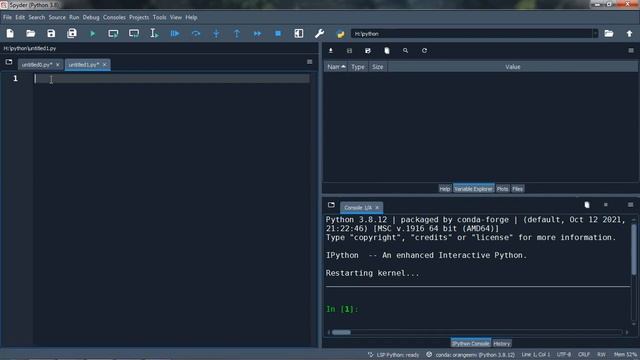Open Variable Explorer options menu
Viewport: 640px width, 360px height.
tap(631, 50)
